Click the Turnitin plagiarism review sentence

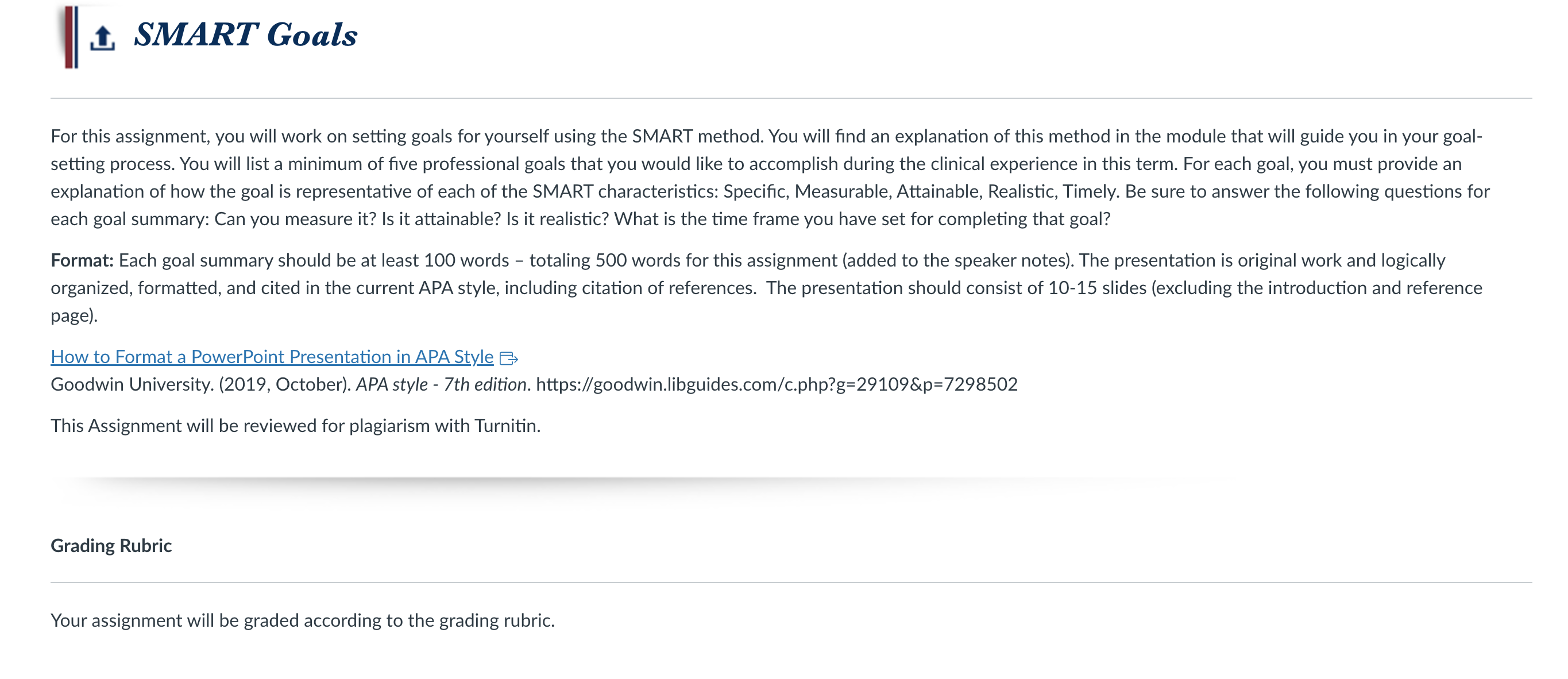pos(296,426)
